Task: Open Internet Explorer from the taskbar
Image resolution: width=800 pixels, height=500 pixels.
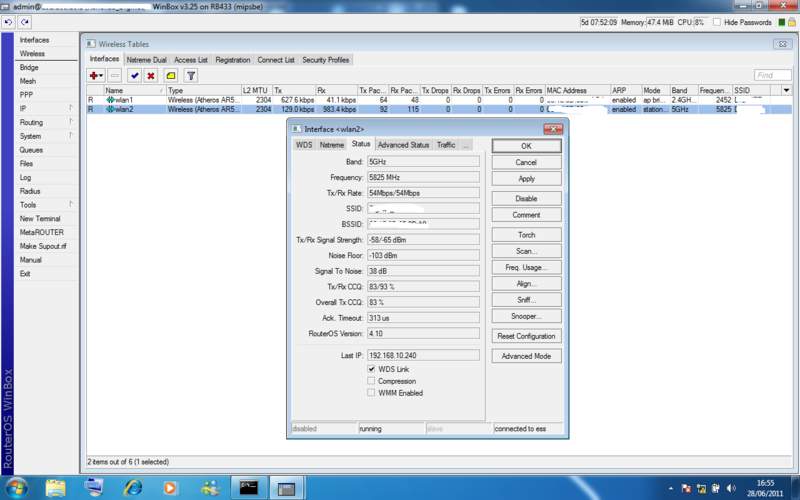Action: tap(133, 487)
